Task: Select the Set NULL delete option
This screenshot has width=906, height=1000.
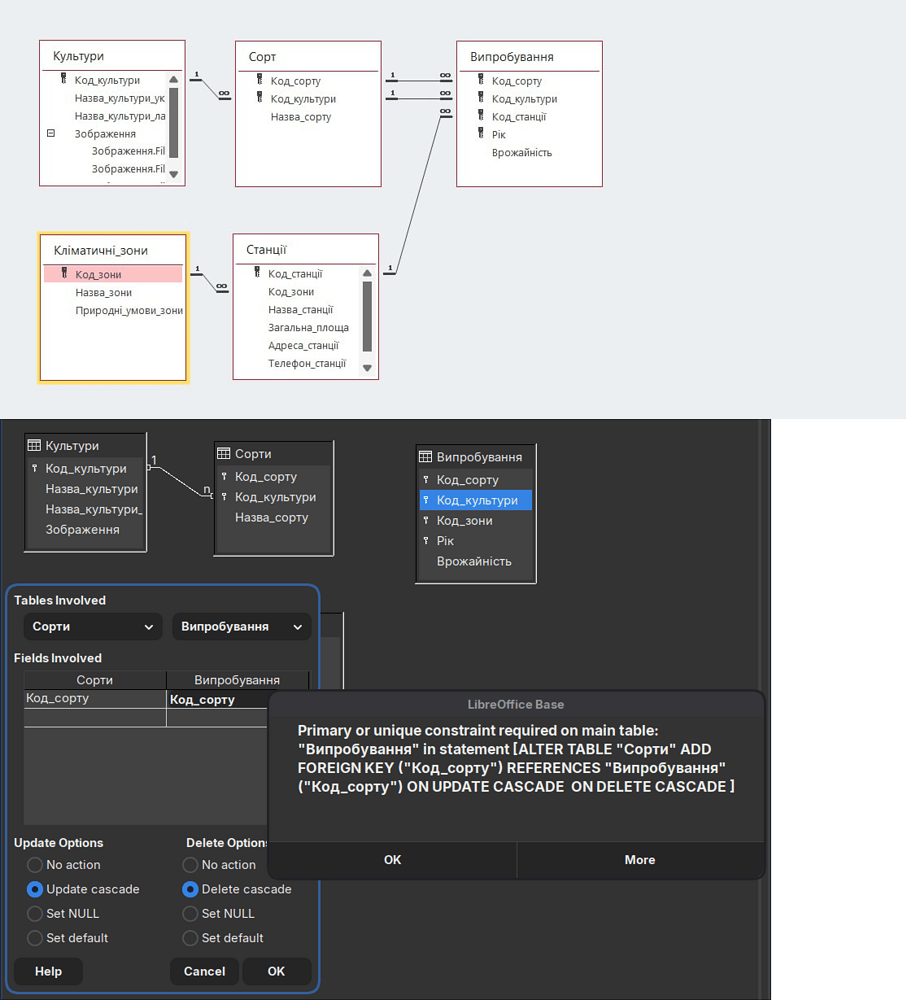Action: tap(190, 913)
